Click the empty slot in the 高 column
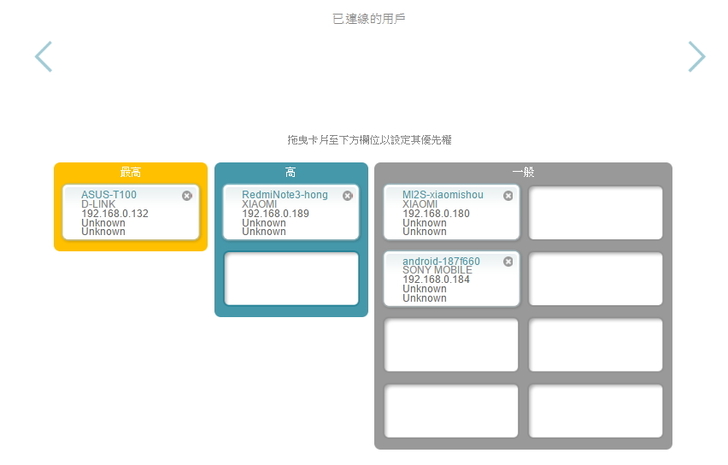Screen dimensions: 728x465 (x=291, y=278)
